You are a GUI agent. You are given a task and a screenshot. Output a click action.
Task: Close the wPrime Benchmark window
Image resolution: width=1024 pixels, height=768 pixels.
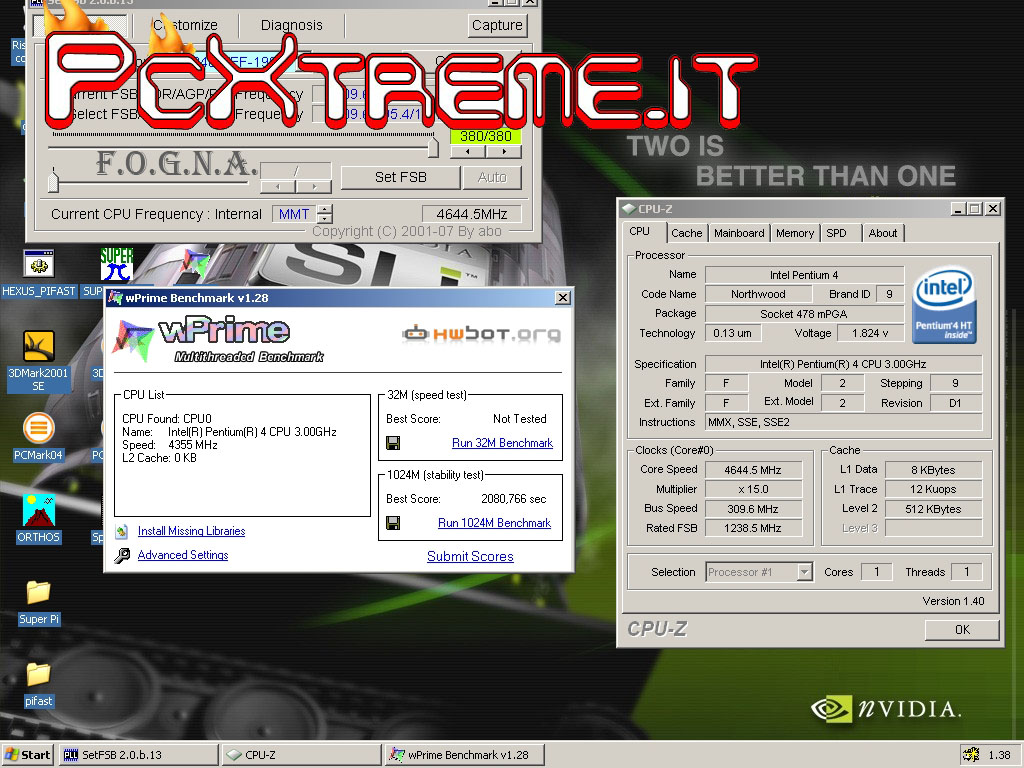562,298
